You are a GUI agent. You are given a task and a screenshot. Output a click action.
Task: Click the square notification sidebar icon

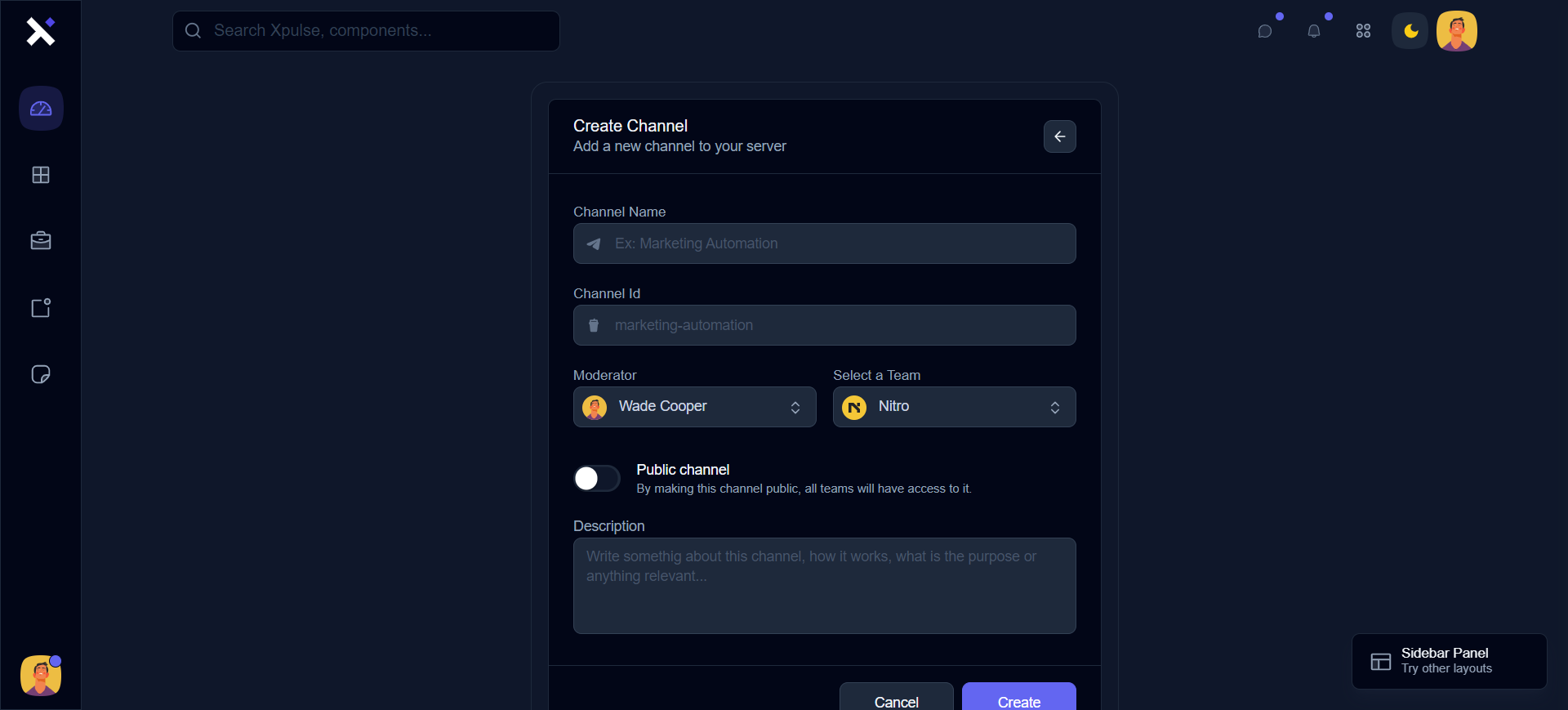(41, 308)
